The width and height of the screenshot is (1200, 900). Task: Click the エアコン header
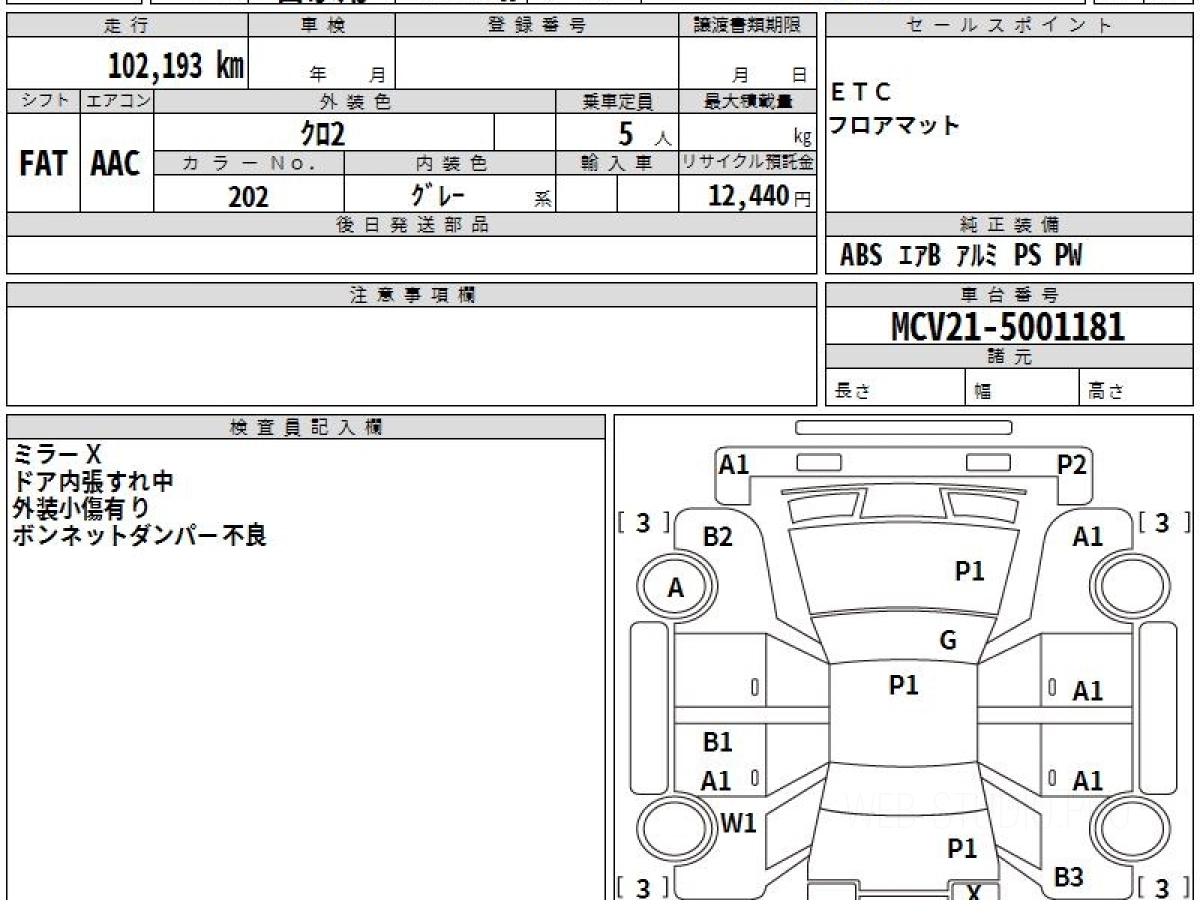coord(117,102)
